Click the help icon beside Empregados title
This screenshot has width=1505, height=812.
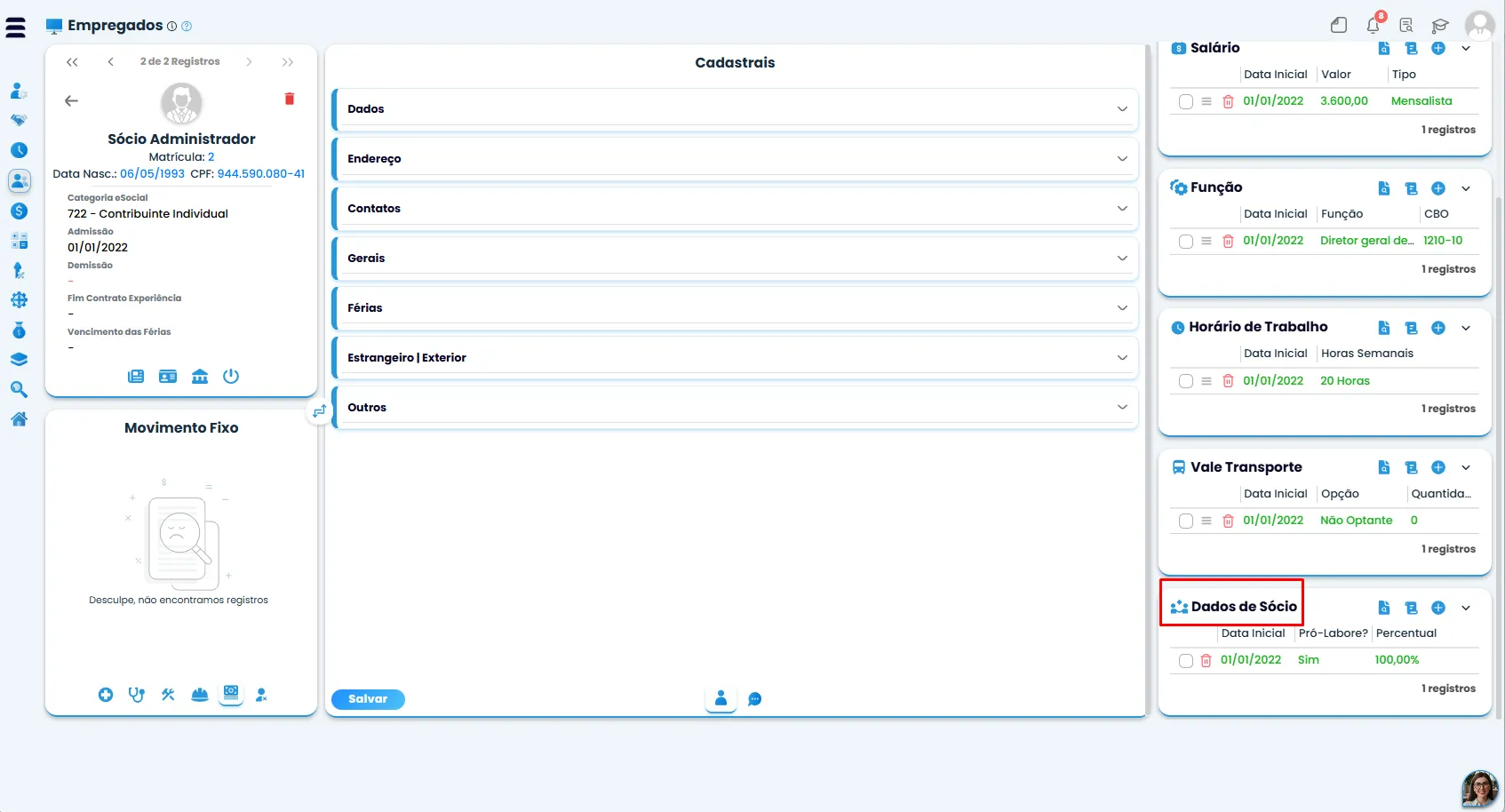(x=187, y=27)
